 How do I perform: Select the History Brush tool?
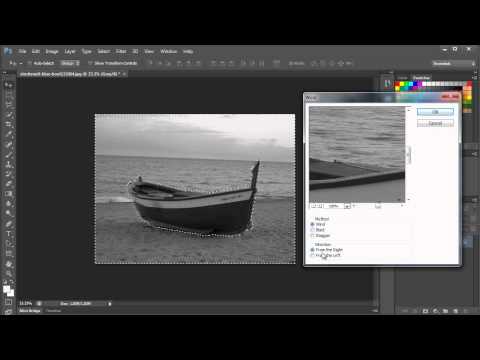9,174
